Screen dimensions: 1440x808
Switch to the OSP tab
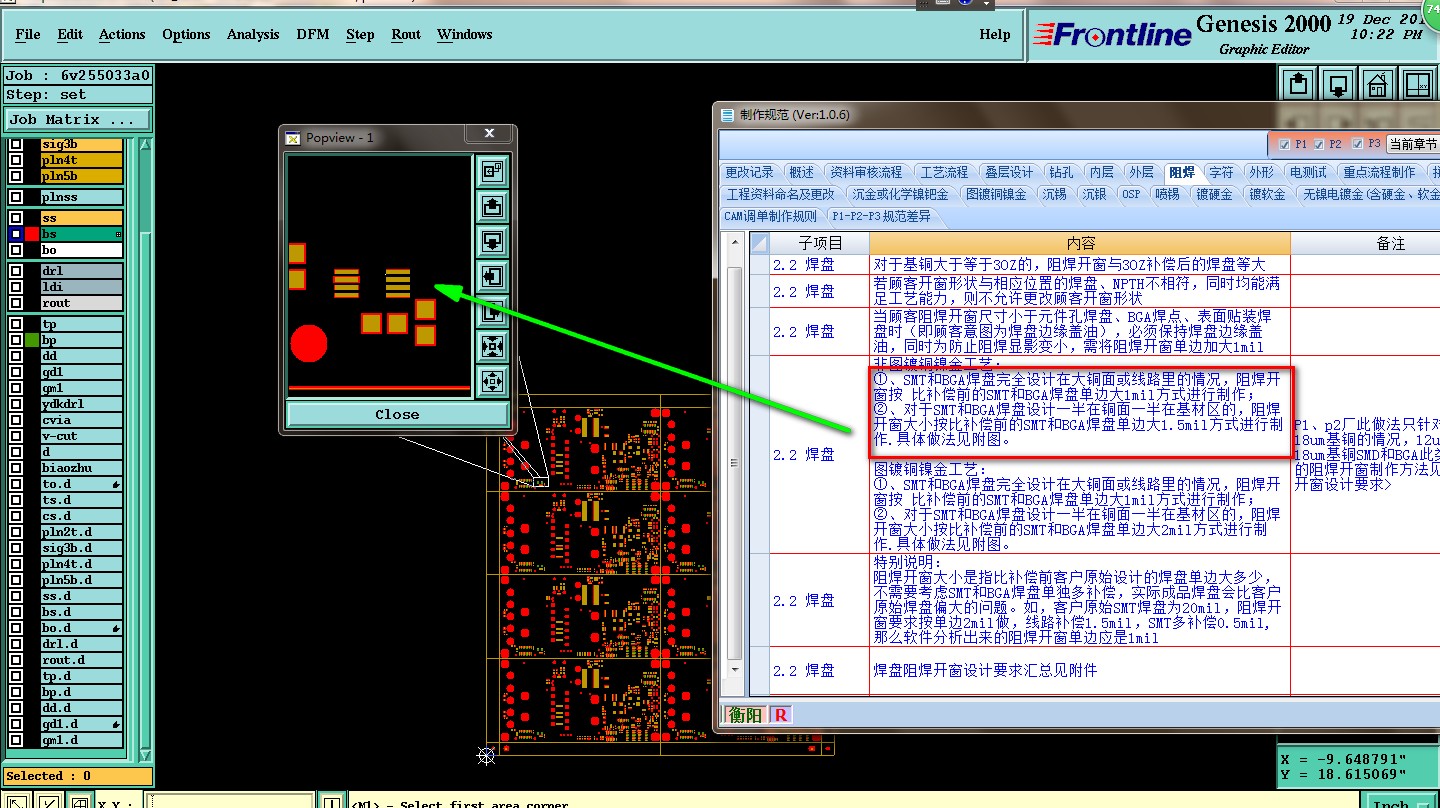tap(1131, 194)
